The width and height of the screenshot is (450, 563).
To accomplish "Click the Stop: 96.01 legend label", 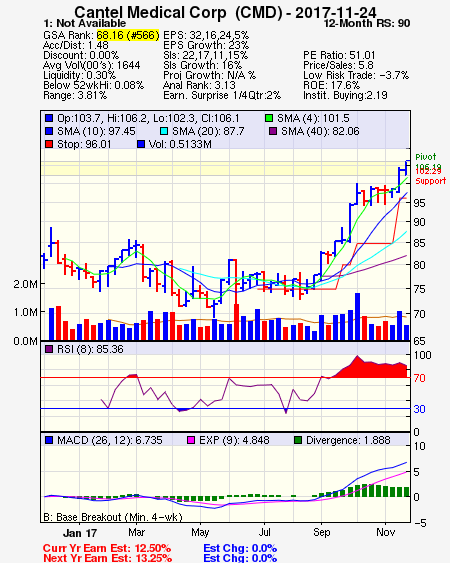I will [84, 144].
